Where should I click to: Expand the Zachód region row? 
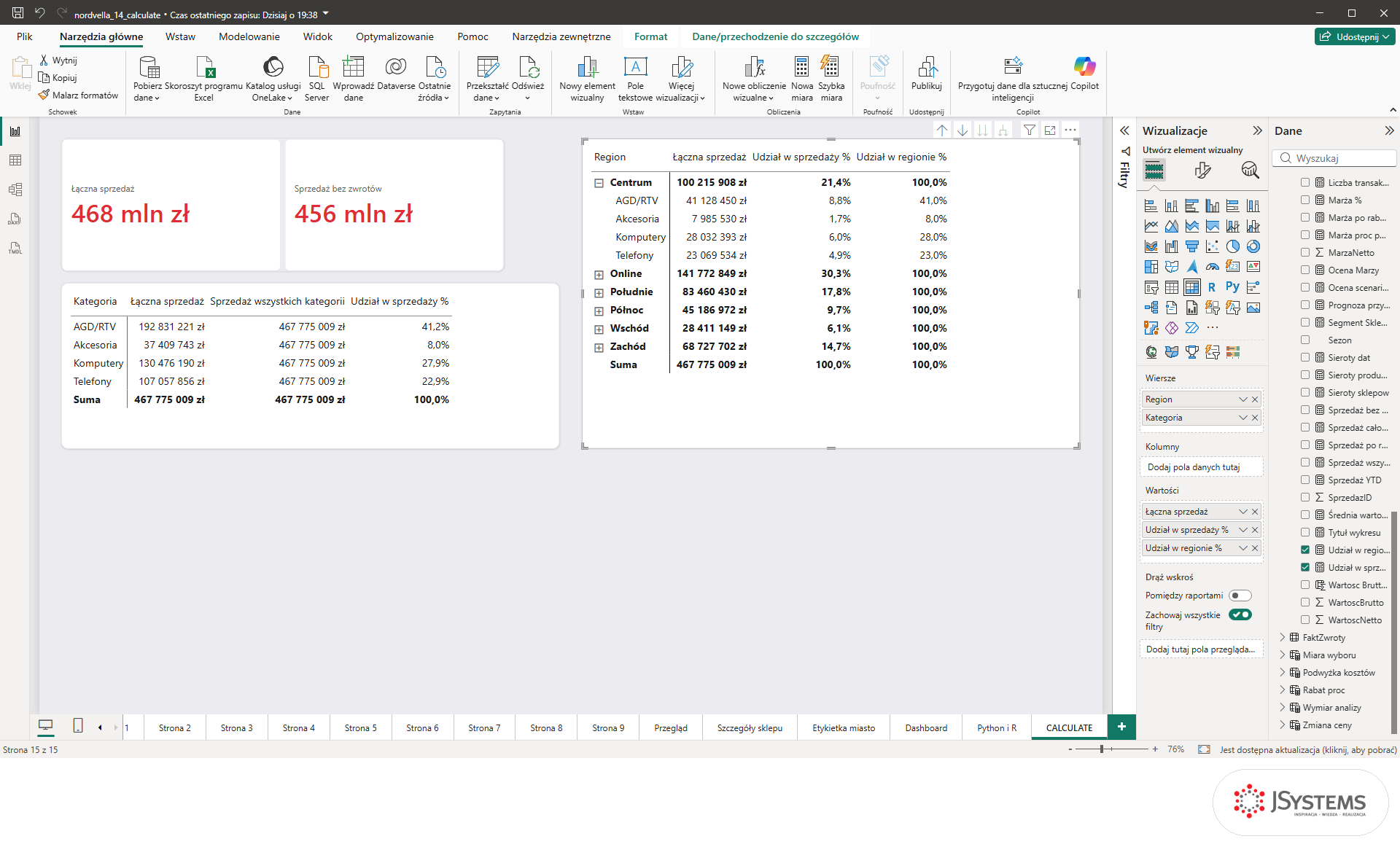pos(599,348)
